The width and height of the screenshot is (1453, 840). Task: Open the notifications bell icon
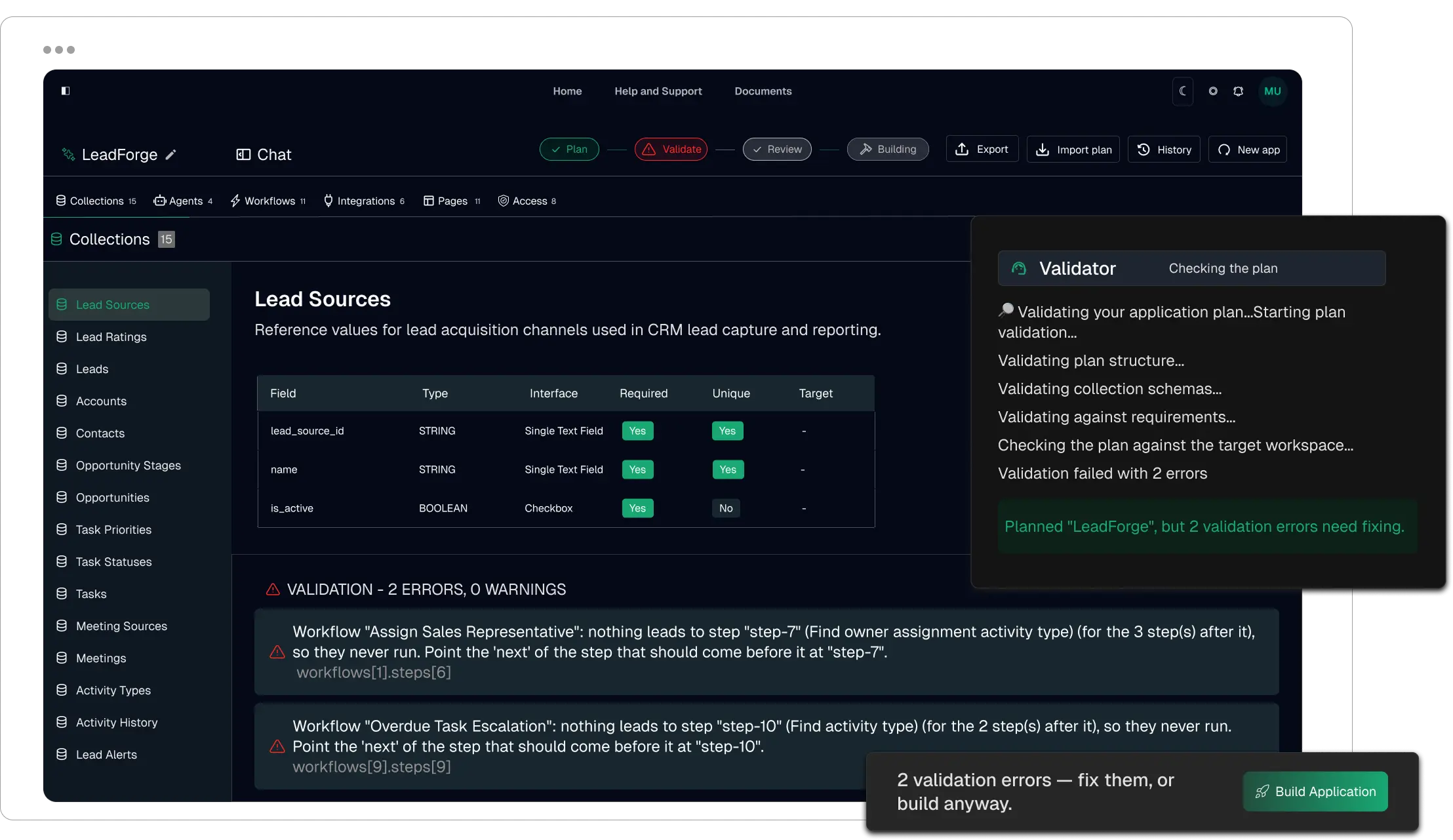pos(1238,91)
